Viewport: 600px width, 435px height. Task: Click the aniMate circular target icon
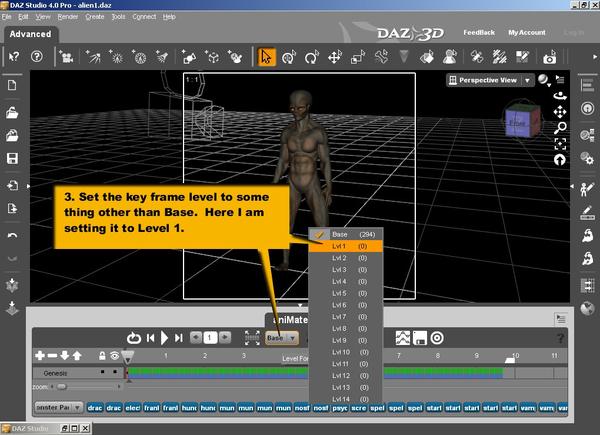point(437,338)
